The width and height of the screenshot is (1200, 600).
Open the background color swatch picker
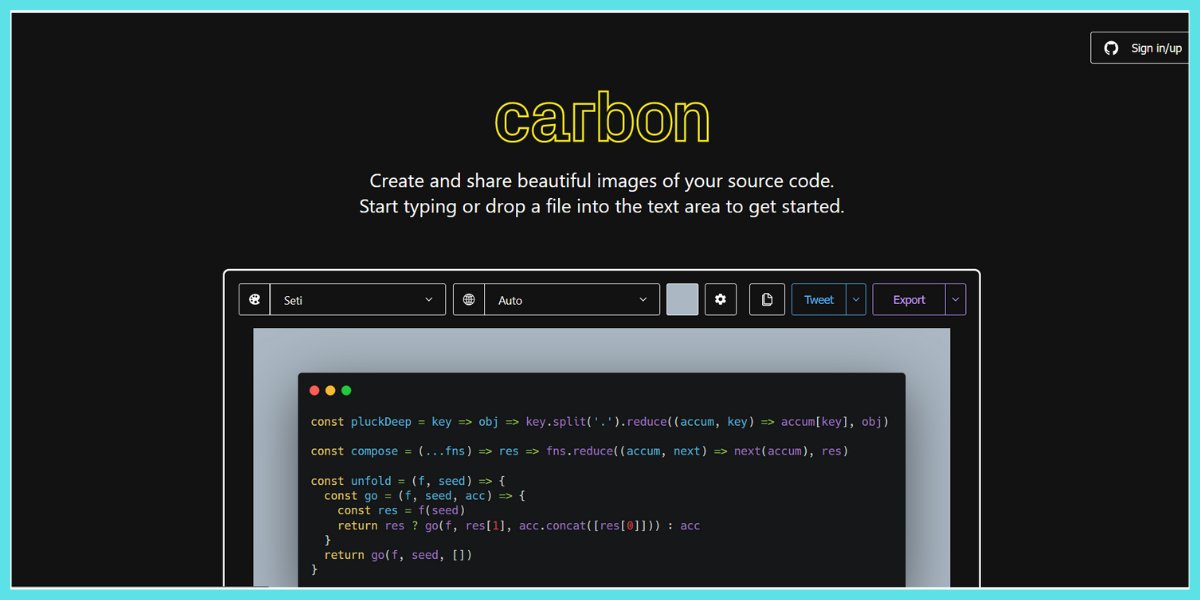coord(682,299)
